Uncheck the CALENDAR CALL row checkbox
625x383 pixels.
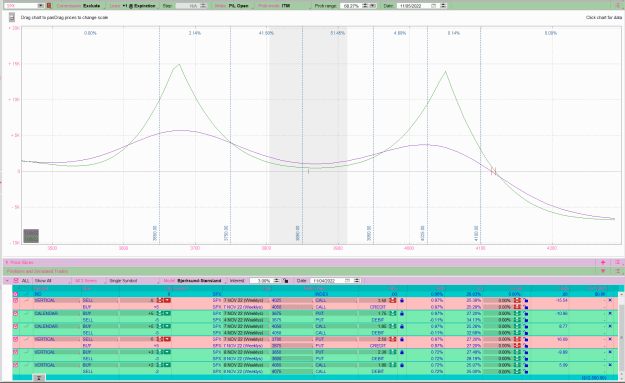(x=16, y=326)
